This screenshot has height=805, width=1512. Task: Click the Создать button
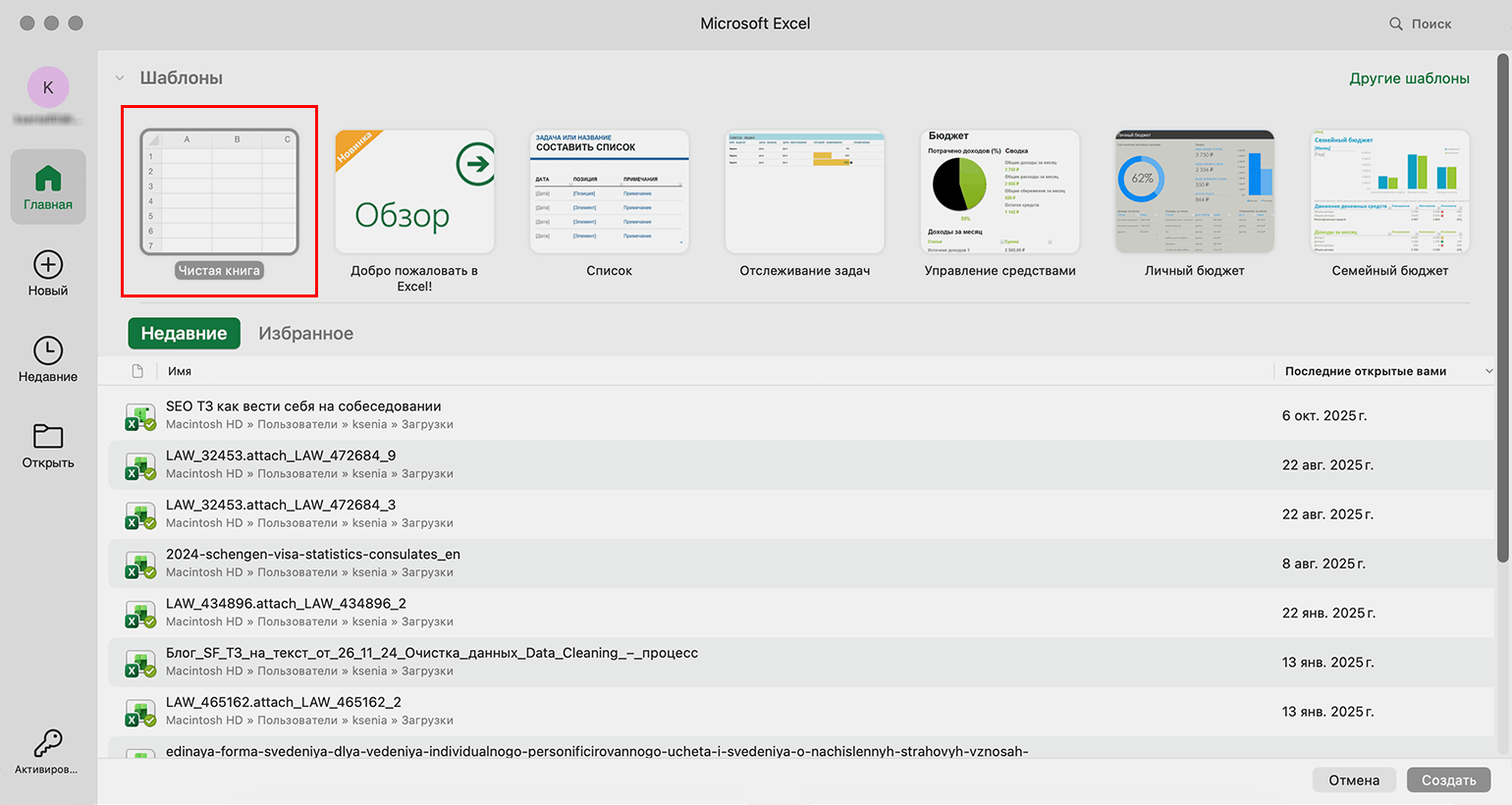(1449, 779)
